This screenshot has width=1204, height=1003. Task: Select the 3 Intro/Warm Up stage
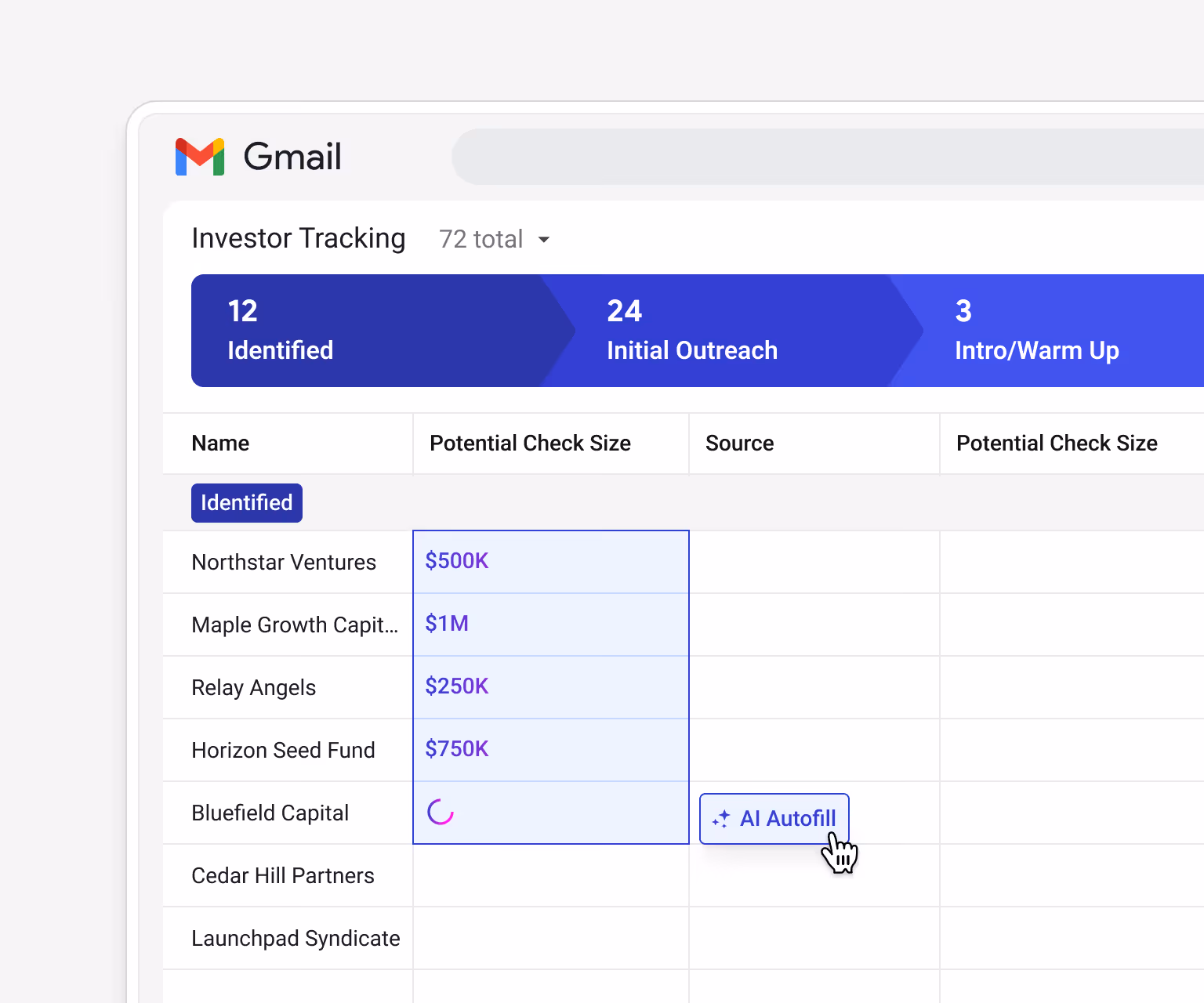point(1047,331)
